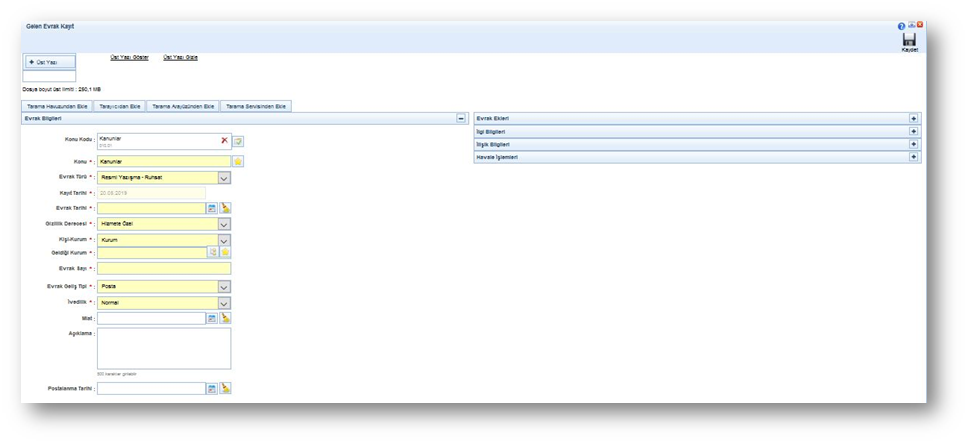Open the Evrak Türü dropdown
The height and width of the screenshot is (445, 969).
tap(224, 178)
